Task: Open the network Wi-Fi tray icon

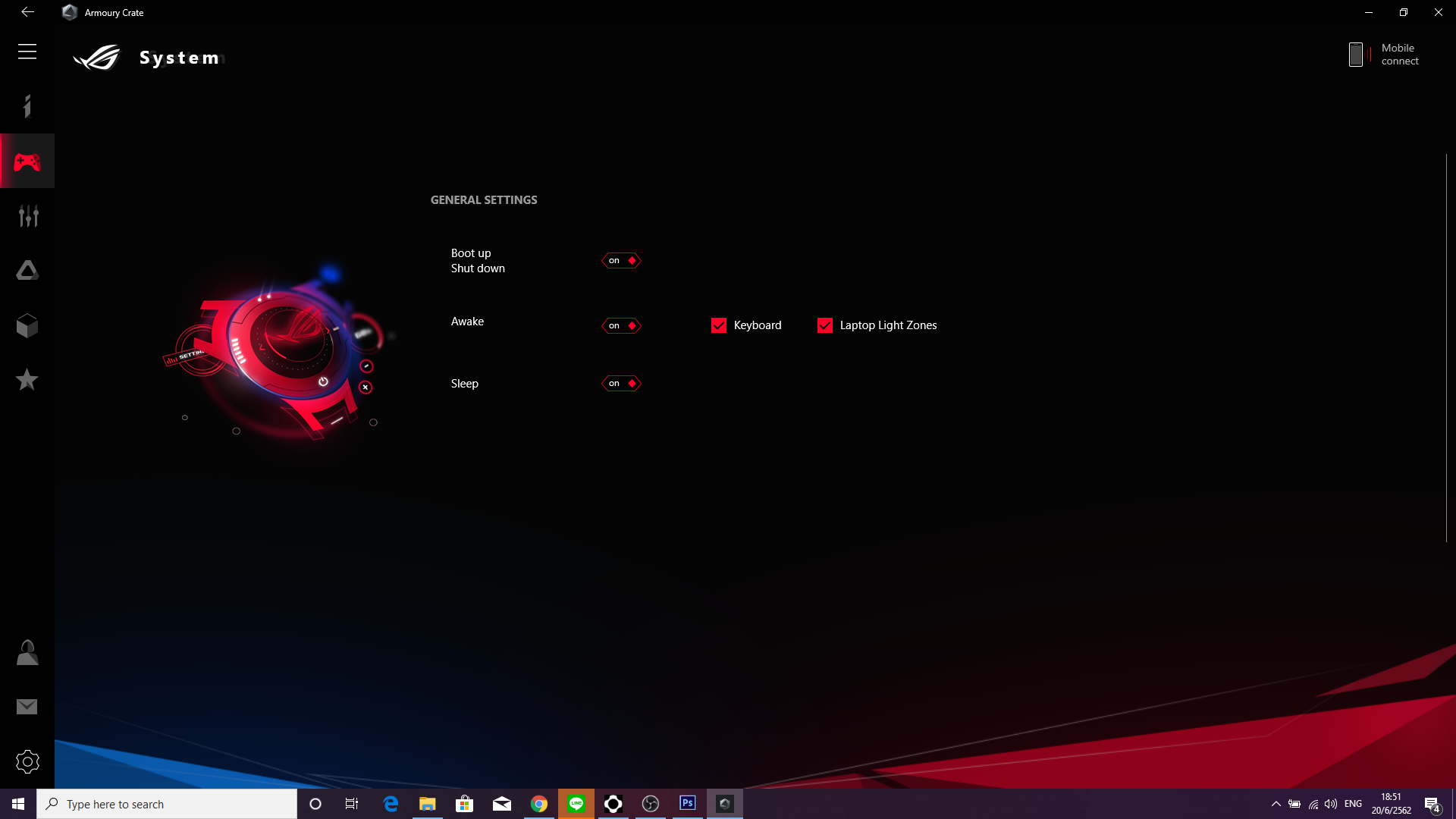Action: [1313, 804]
